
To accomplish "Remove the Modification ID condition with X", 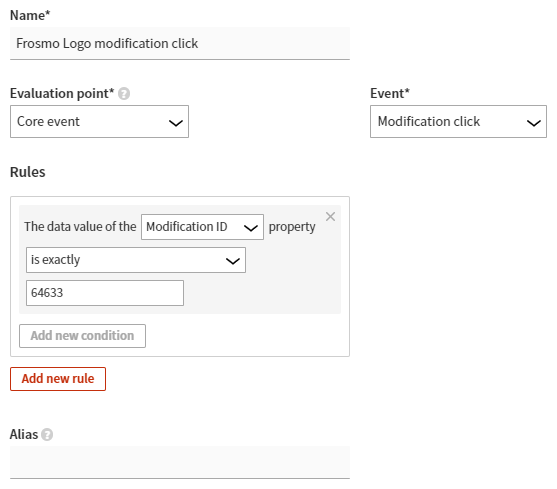I will pos(330,217).
